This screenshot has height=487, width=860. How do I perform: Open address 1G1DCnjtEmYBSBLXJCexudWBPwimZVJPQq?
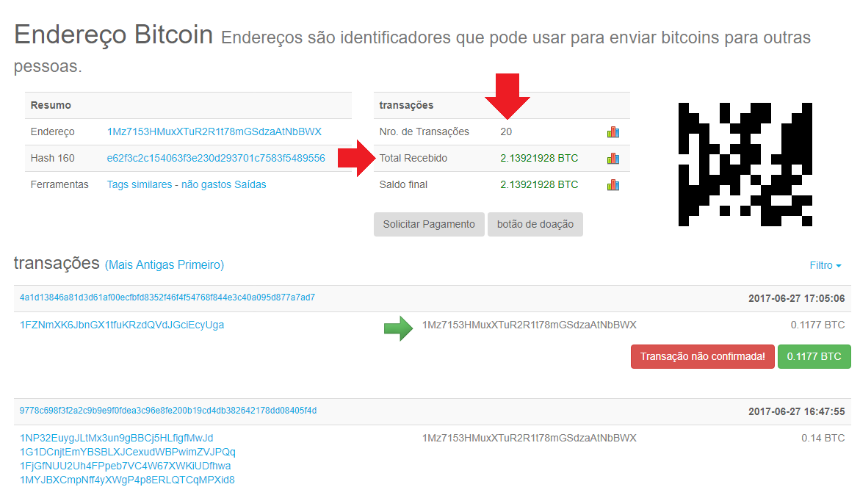coord(127,452)
